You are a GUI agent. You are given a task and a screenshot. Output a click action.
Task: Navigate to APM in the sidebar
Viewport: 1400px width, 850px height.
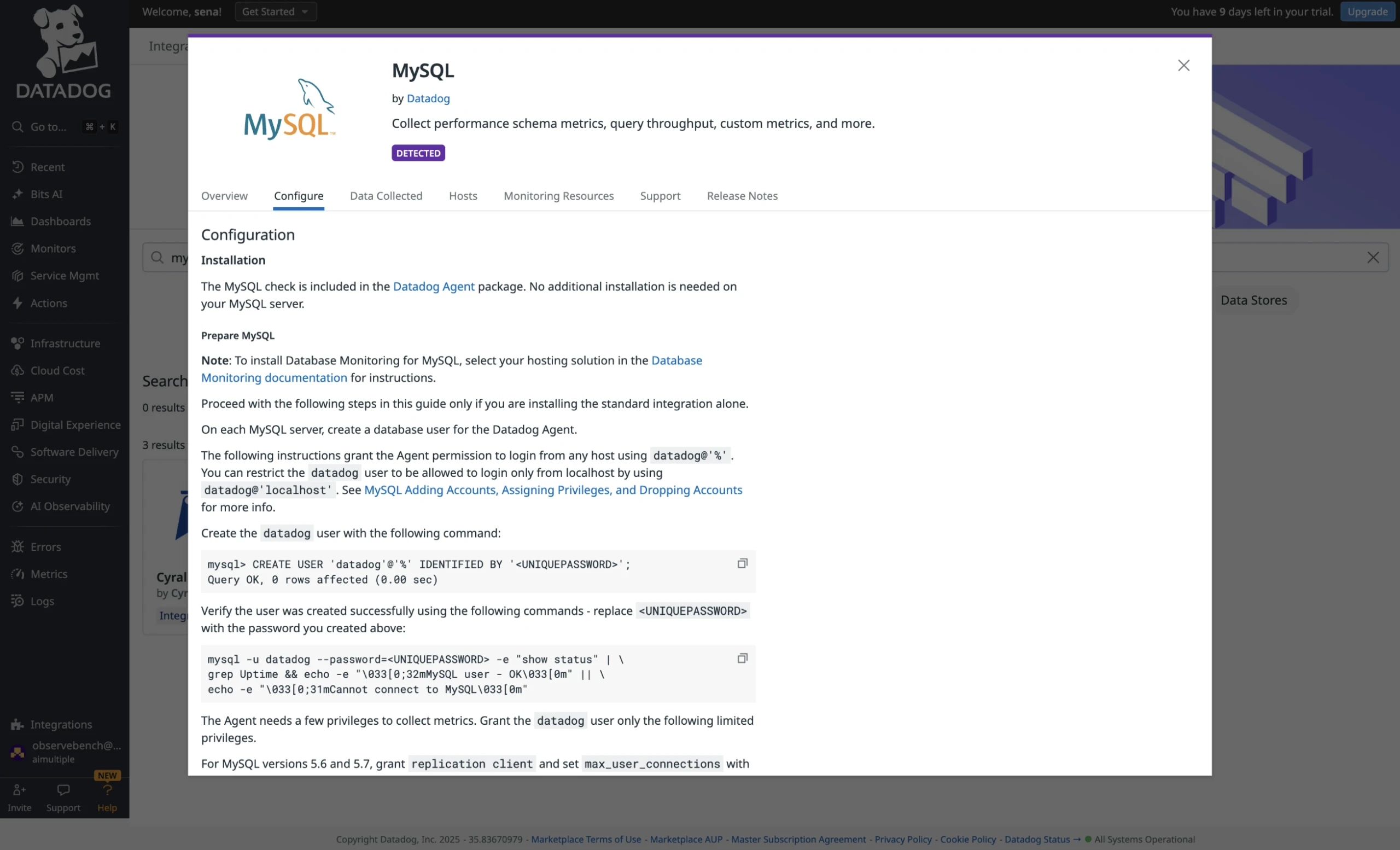42,398
